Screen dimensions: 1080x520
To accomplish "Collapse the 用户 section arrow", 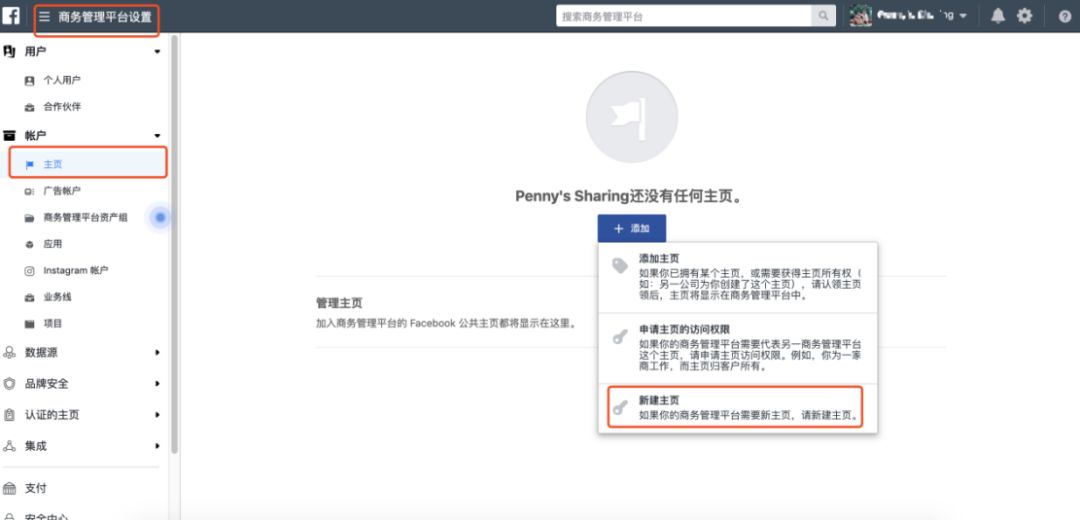I will 157,52.
